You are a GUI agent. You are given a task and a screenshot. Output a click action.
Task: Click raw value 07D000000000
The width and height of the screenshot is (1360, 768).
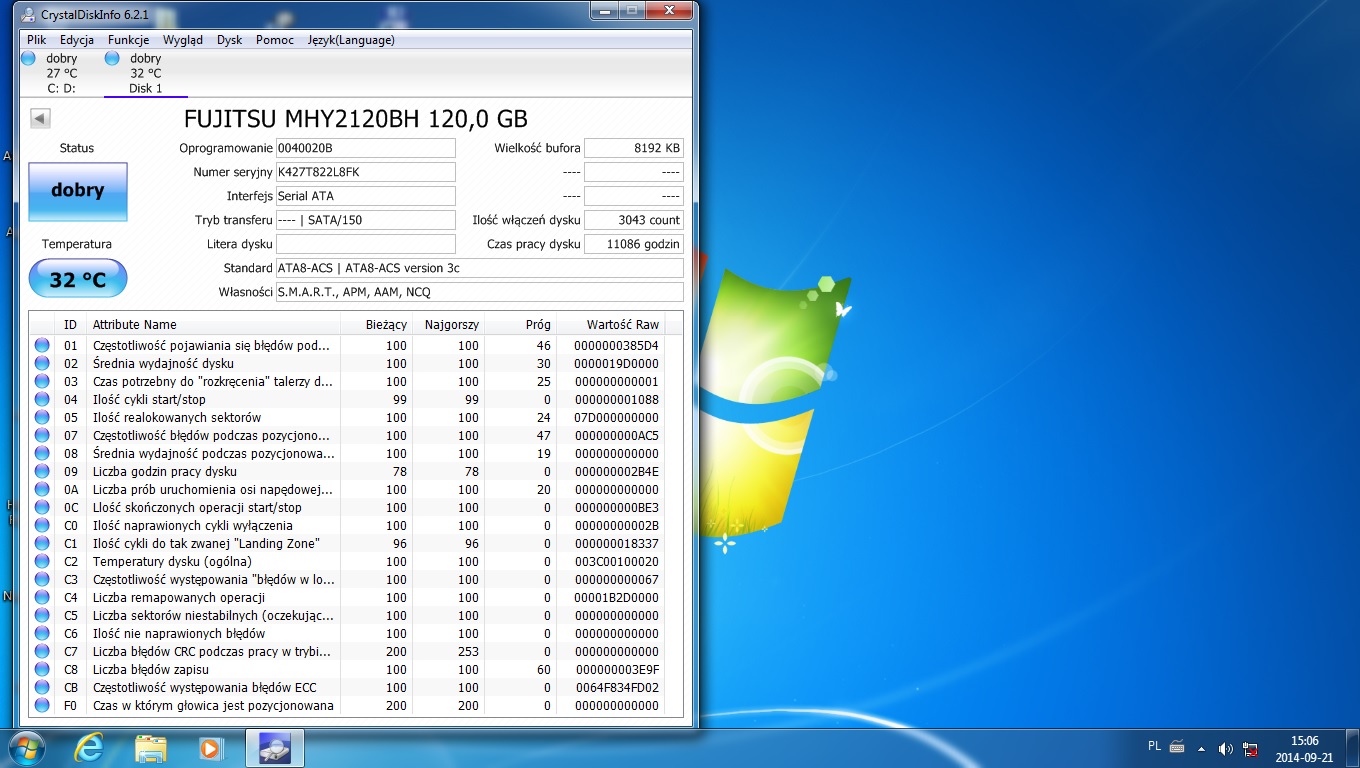click(x=616, y=417)
